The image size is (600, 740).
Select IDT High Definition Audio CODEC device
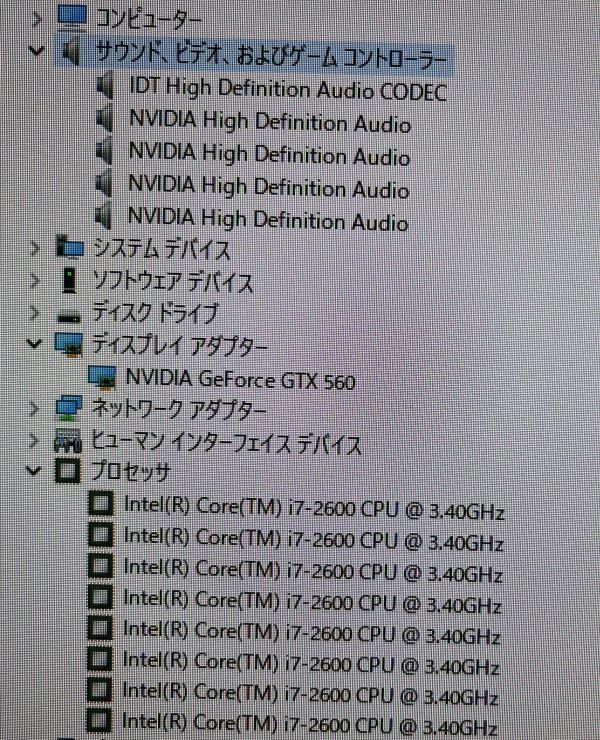click(x=288, y=89)
